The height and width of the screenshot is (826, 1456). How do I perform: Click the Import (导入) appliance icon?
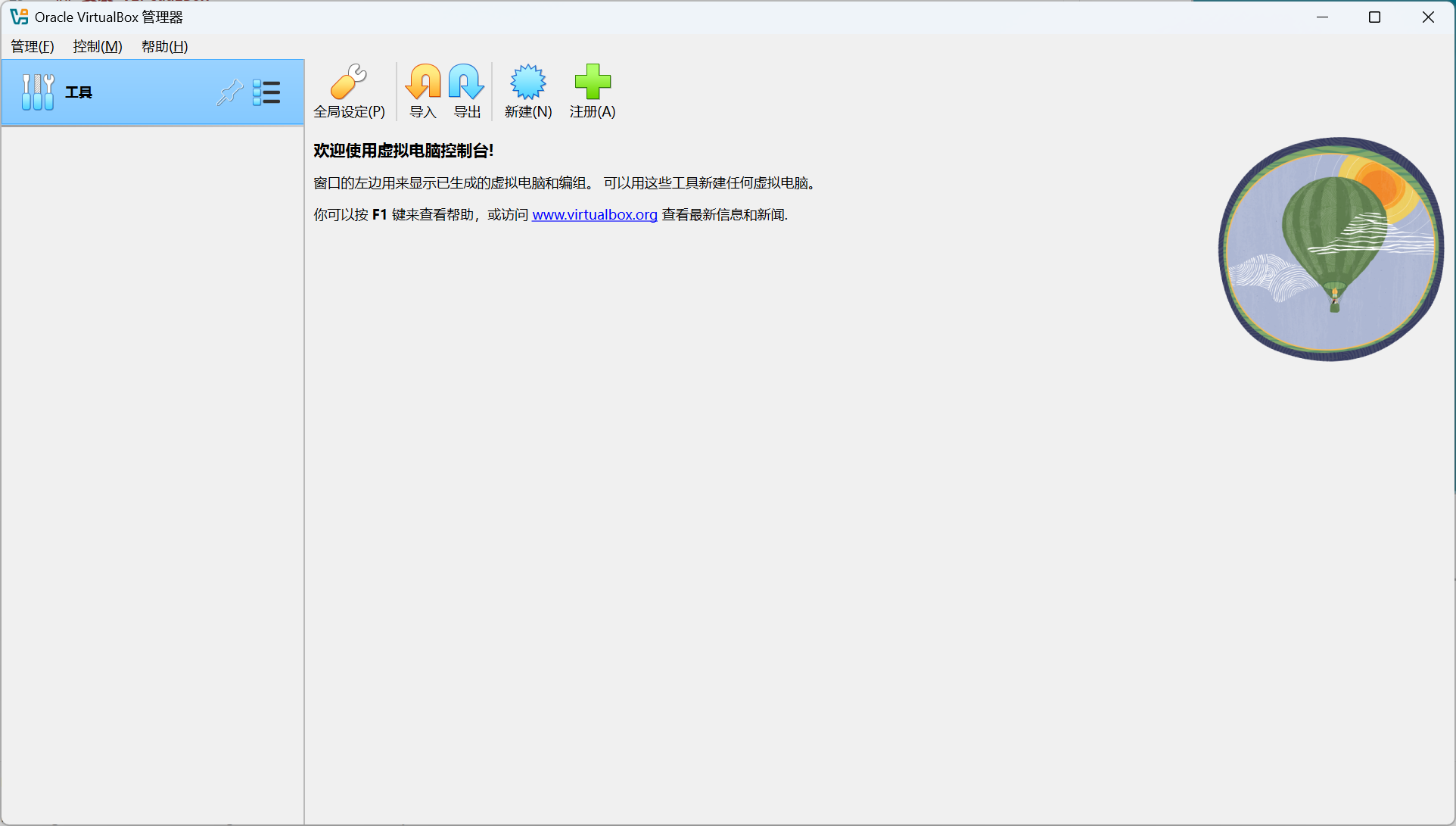pyautogui.click(x=423, y=82)
